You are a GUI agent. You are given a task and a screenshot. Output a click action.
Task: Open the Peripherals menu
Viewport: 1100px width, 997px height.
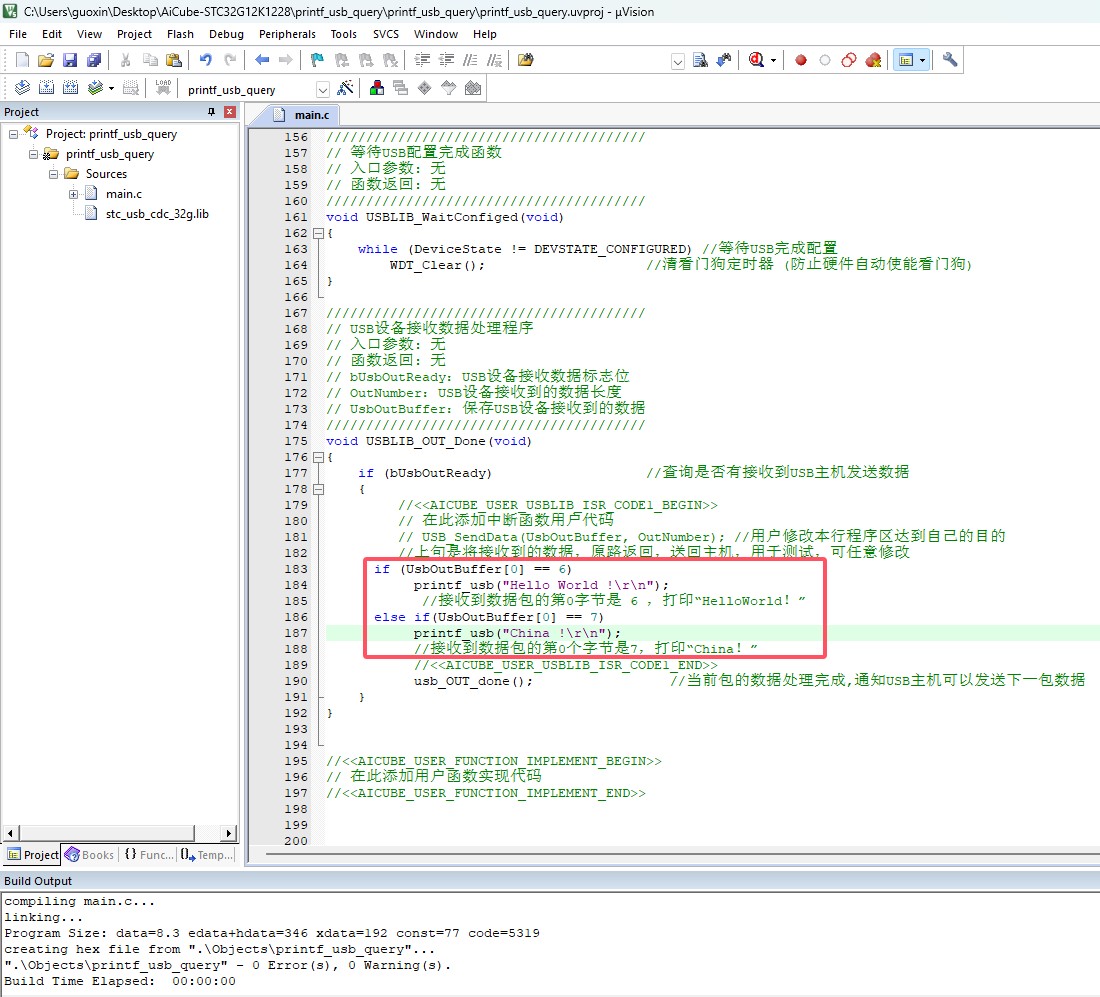[288, 34]
